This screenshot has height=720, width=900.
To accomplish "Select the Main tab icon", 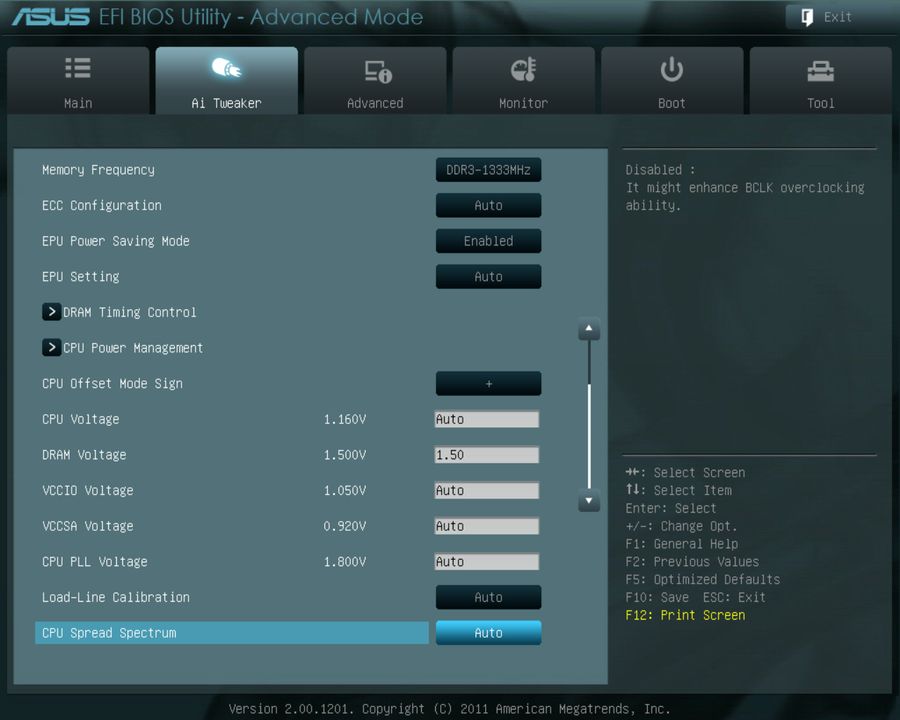I will coord(78,68).
